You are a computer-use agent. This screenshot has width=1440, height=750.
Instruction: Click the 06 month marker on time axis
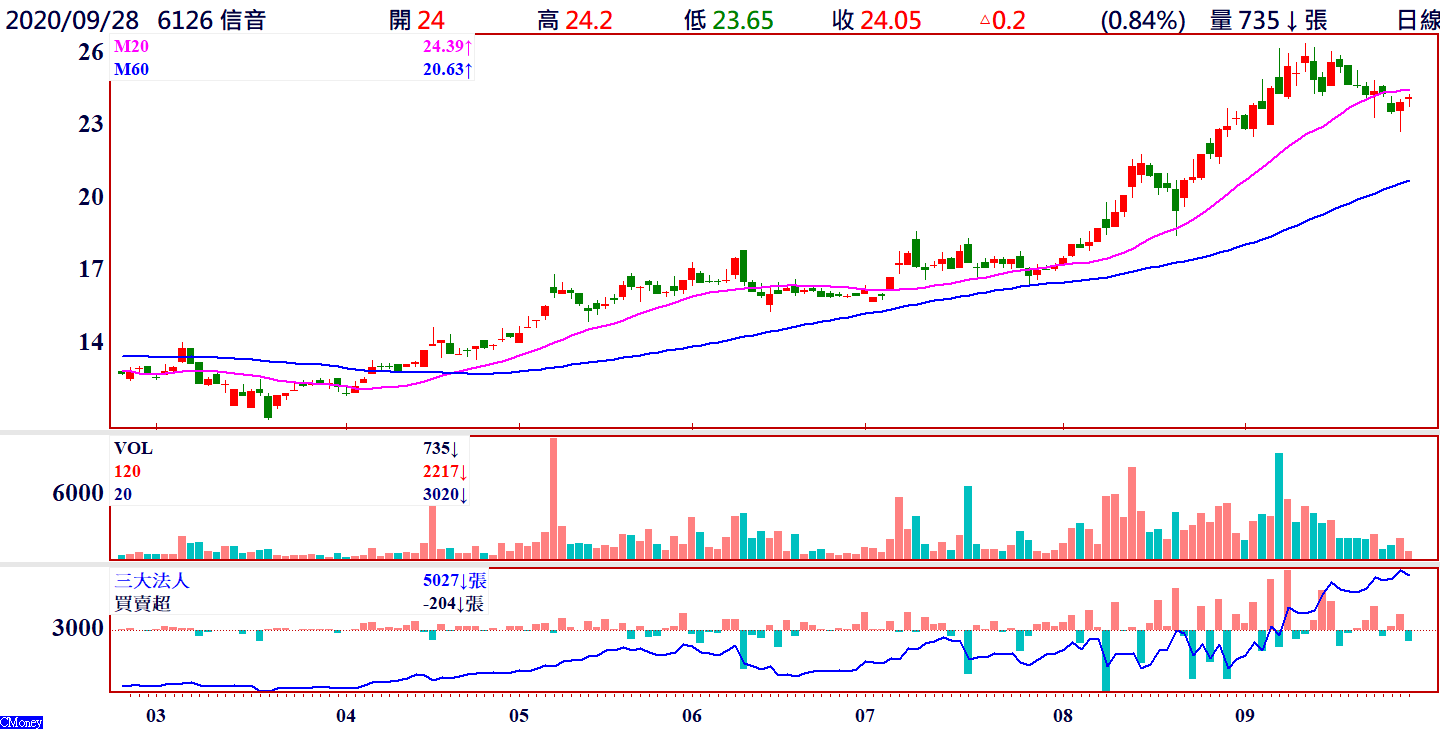click(692, 716)
